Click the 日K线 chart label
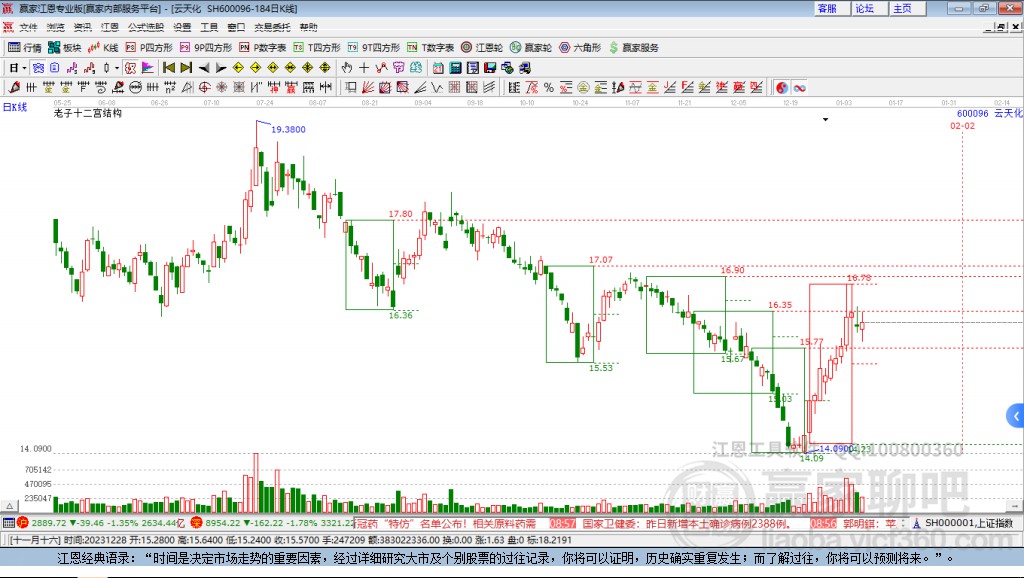This screenshot has height=578, width=1024. click(x=15, y=107)
